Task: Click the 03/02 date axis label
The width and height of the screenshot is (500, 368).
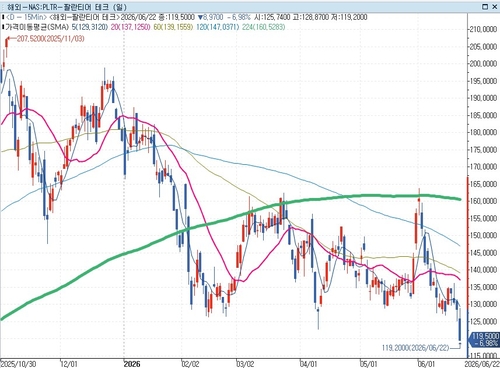Action: pos(245,363)
